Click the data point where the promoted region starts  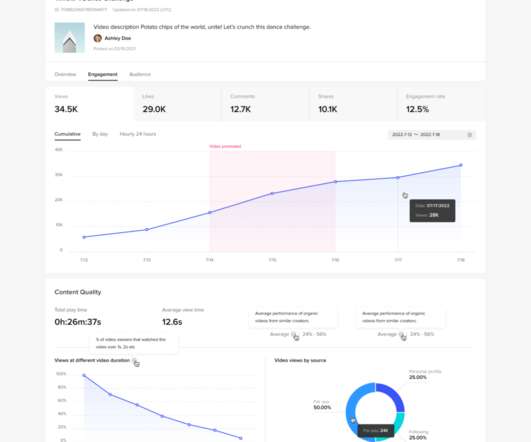click(x=210, y=212)
